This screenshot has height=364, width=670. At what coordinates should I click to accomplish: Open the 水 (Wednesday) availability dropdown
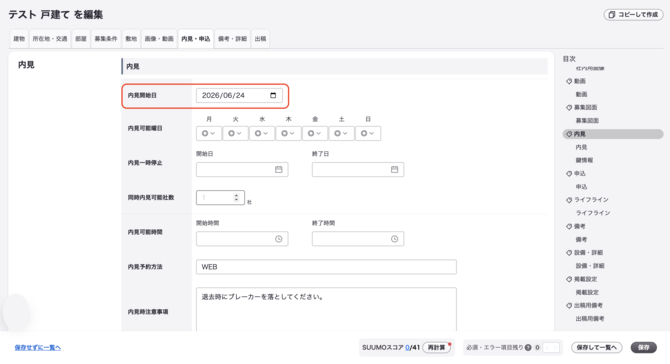click(262, 133)
